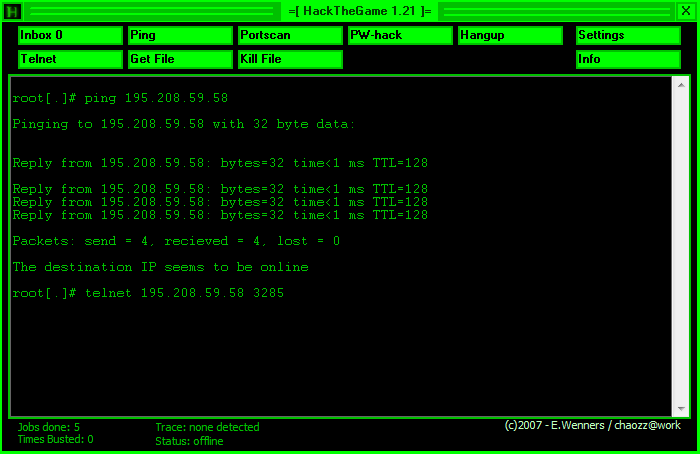This screenshot has width=700, height=454.
Task: Click the HackTheGame H logo icon
Action: tap(12, 11)
